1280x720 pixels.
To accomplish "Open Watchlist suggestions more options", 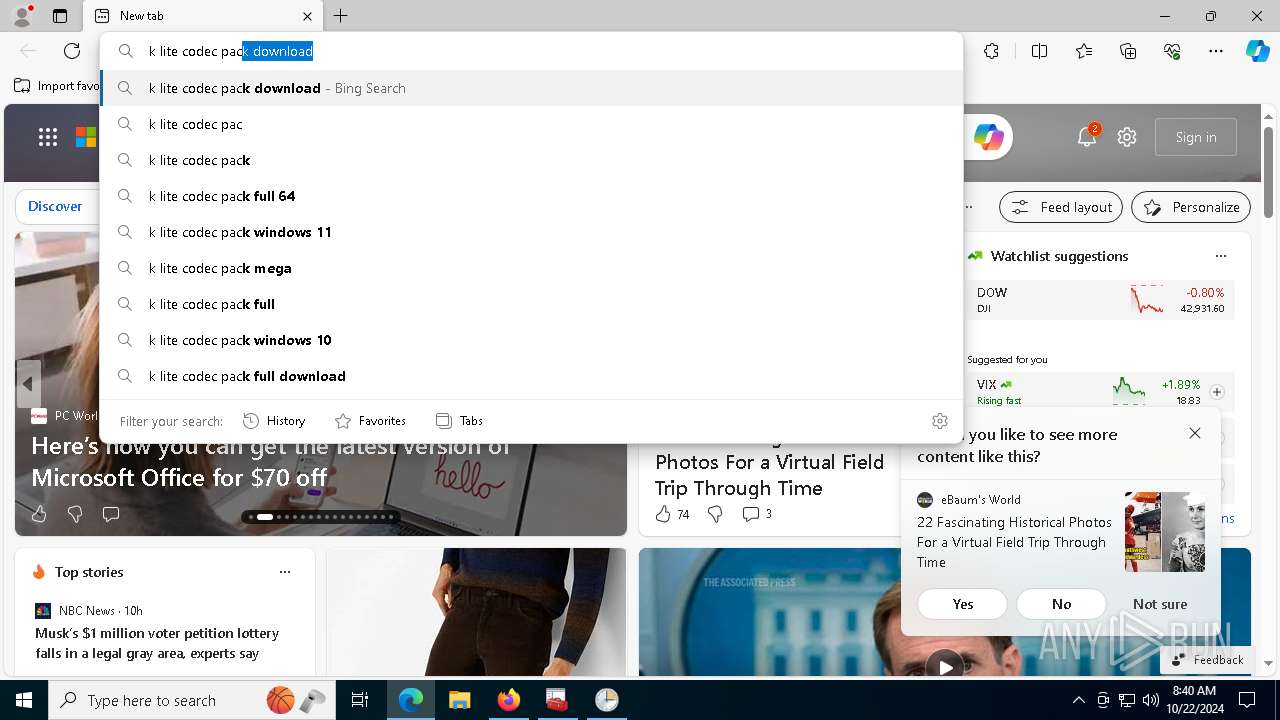I will coord(1221,256).
